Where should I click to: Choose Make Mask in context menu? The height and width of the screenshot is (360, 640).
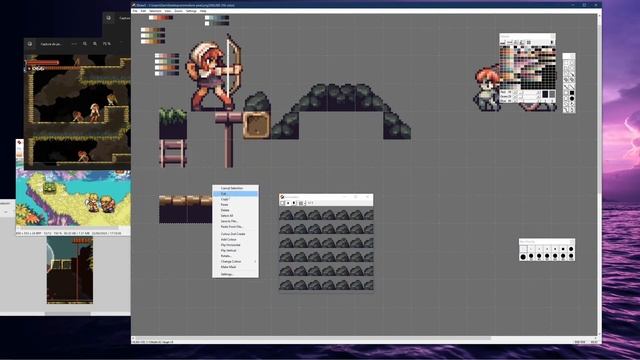pyautogui.click(x=235, y=267)
